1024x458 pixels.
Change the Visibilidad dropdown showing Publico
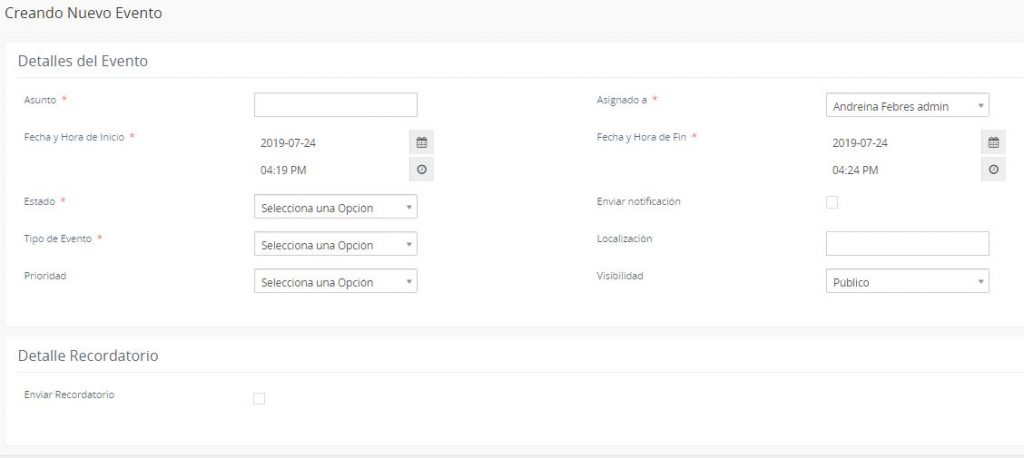click(907, 282)
